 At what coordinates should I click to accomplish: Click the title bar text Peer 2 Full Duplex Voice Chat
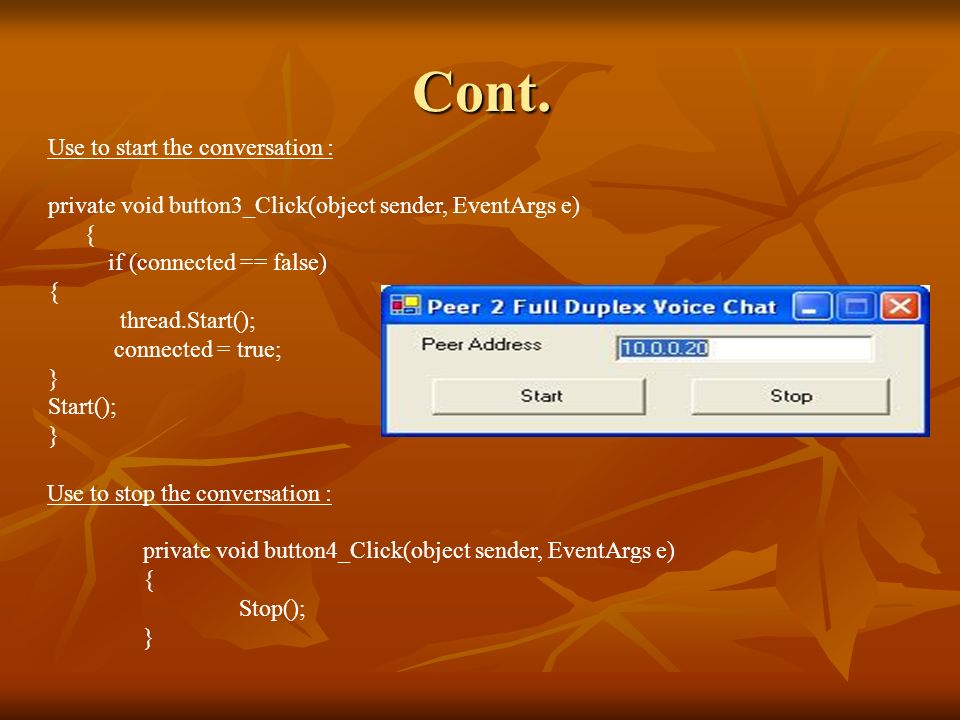coord(602,306)
